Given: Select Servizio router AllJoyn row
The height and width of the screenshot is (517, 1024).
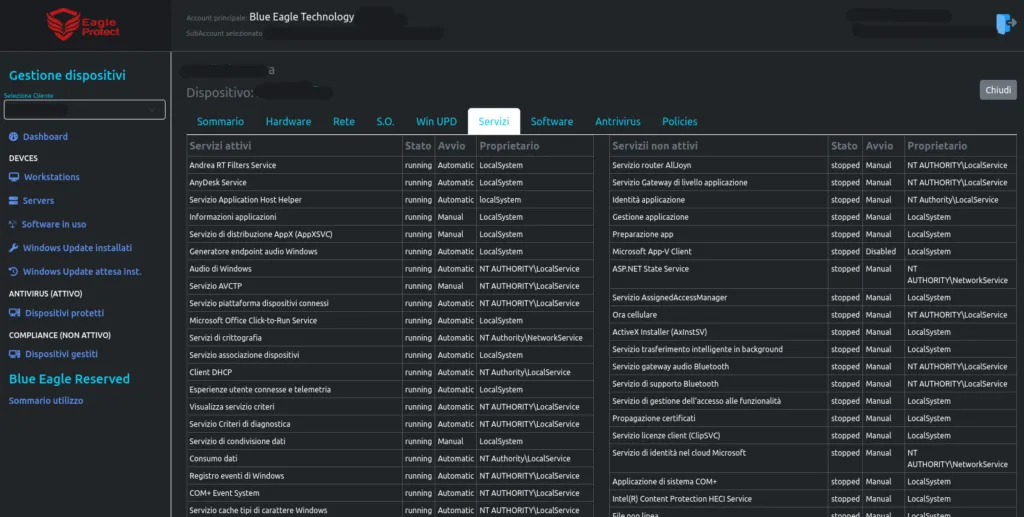Looking at the screenshot, I should pyautogui.click(x=813, y=165).
